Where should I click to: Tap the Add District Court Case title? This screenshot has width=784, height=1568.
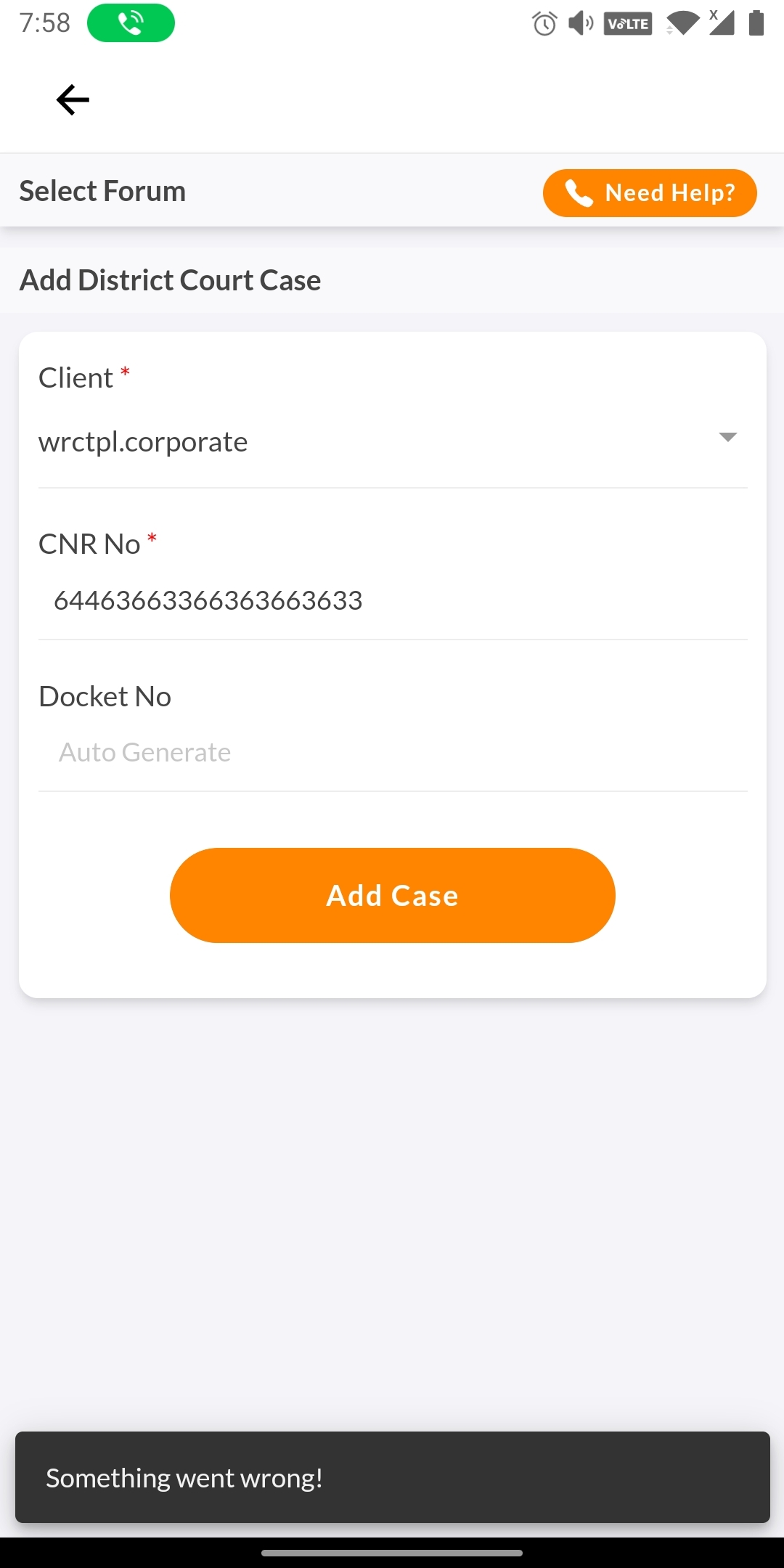coord(171,280)
